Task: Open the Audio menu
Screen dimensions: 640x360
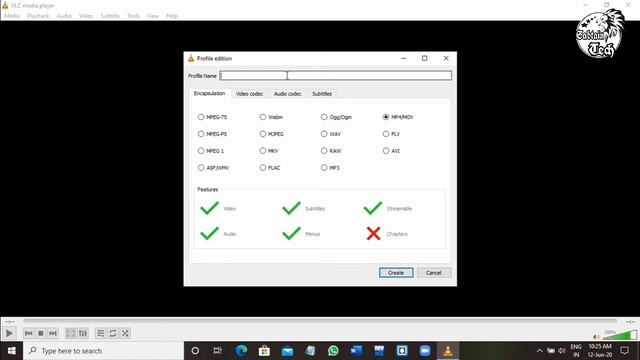Action: [x=64, y=16]
